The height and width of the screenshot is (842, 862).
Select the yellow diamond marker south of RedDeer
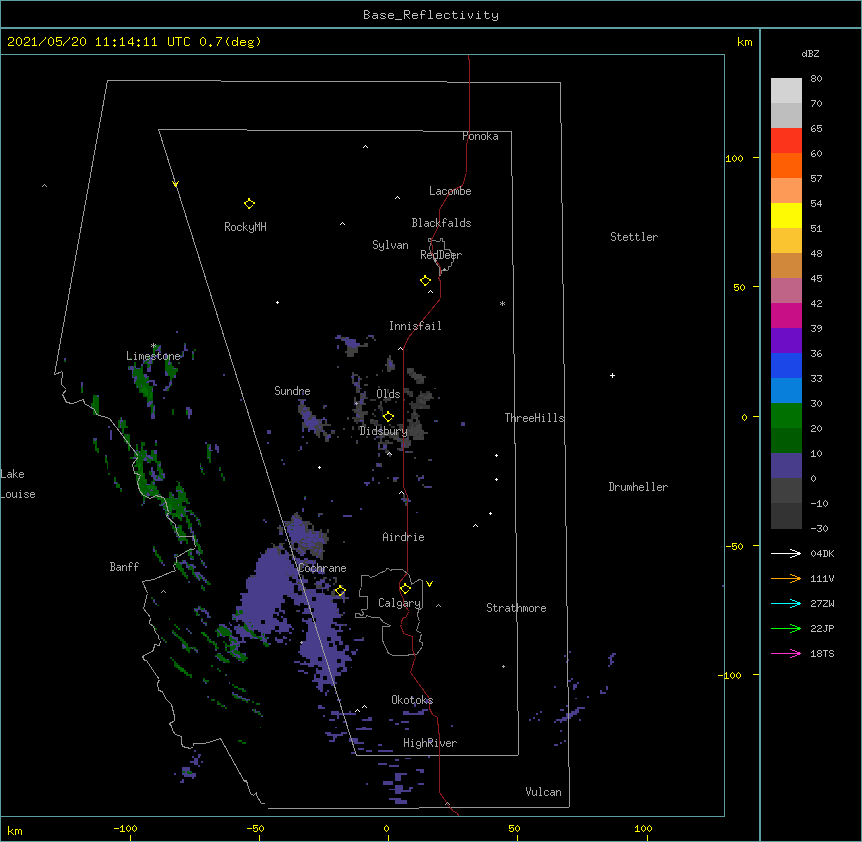[425, 281]
